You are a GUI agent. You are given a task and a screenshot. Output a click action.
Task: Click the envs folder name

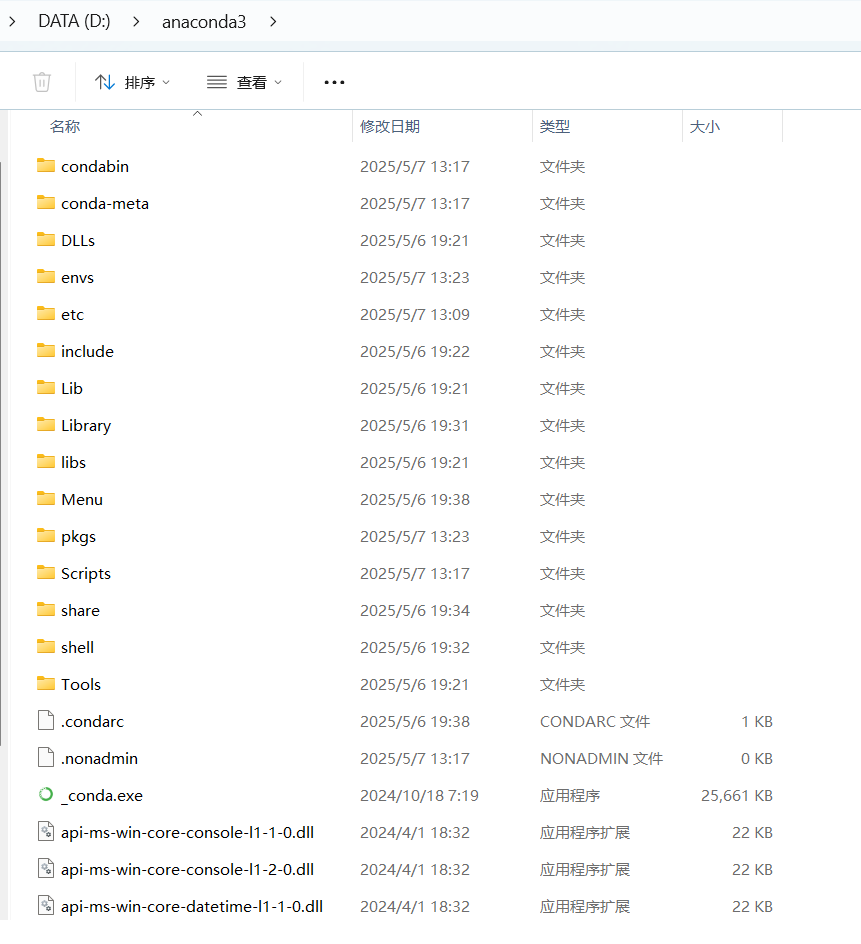coord(78,278)
